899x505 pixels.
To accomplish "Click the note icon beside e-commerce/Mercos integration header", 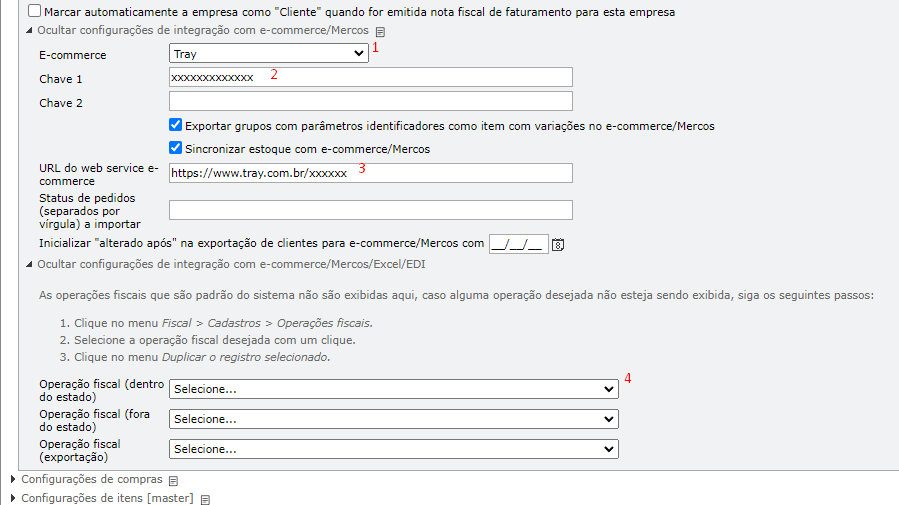I will (380, 31).
